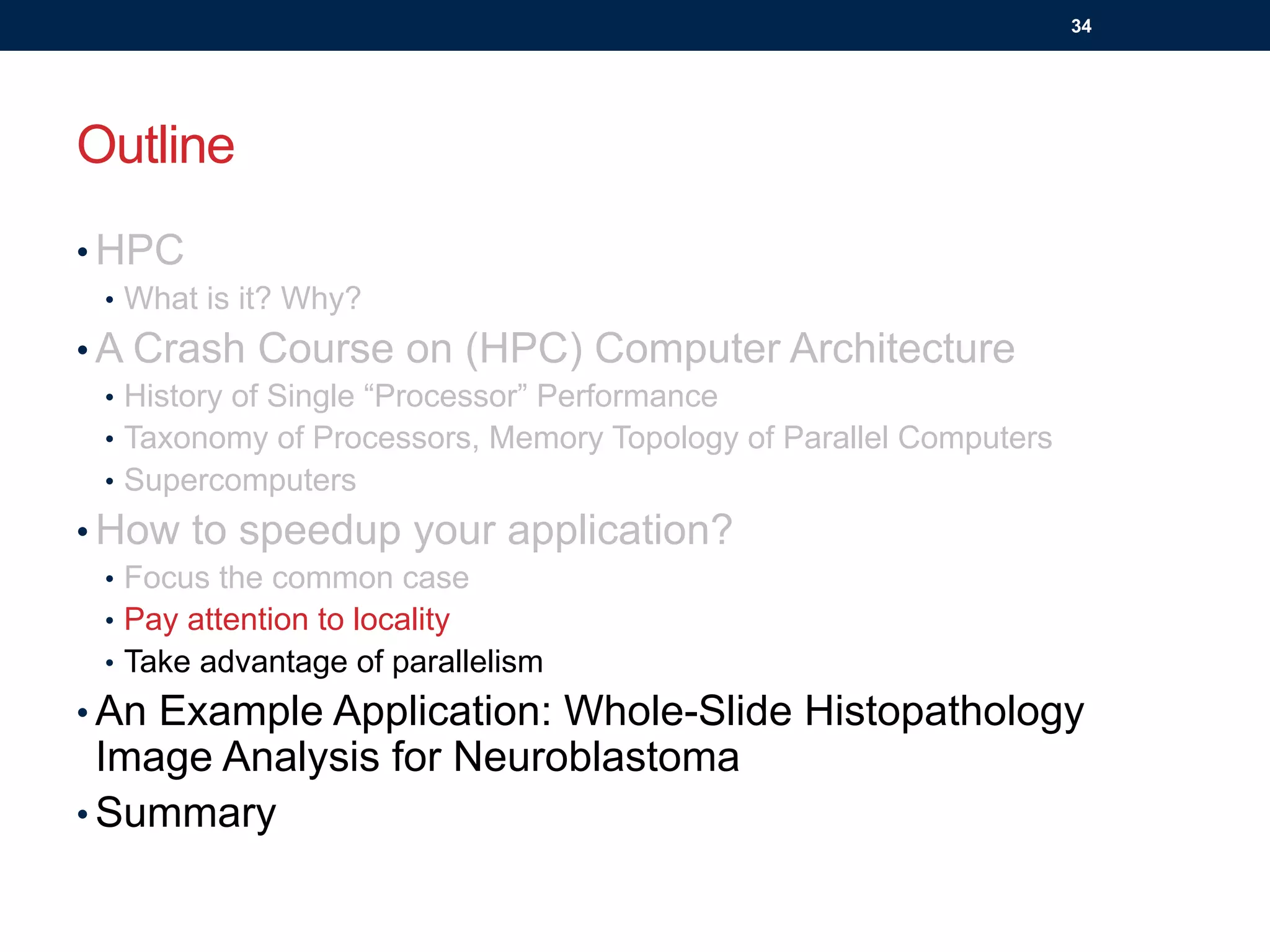This screenshot has height=952, width=1270.
Task: Click the 'Outline' slide title
Action: [x=156, y=145]
